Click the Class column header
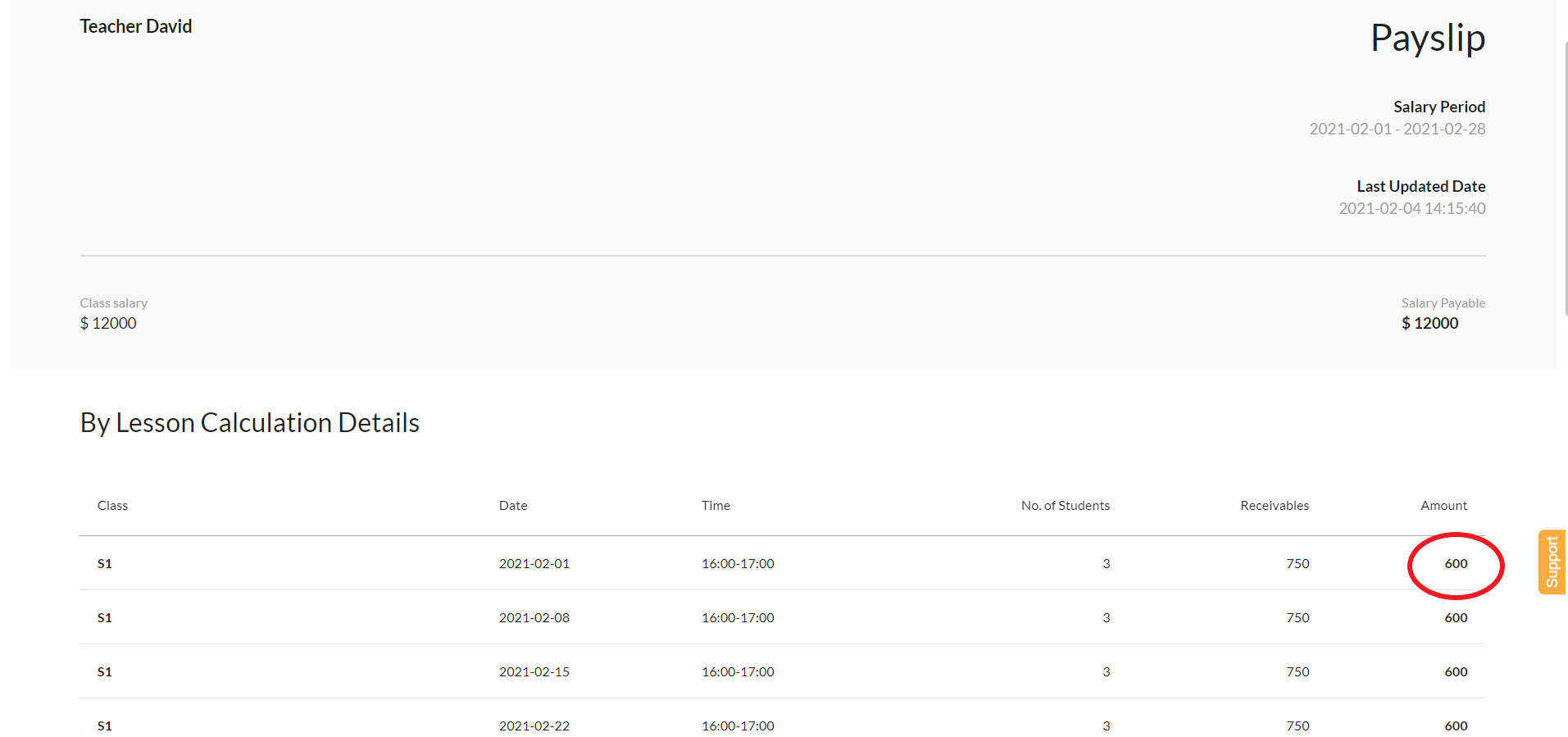The image size is (1568, 737). [x=112, y=506]
